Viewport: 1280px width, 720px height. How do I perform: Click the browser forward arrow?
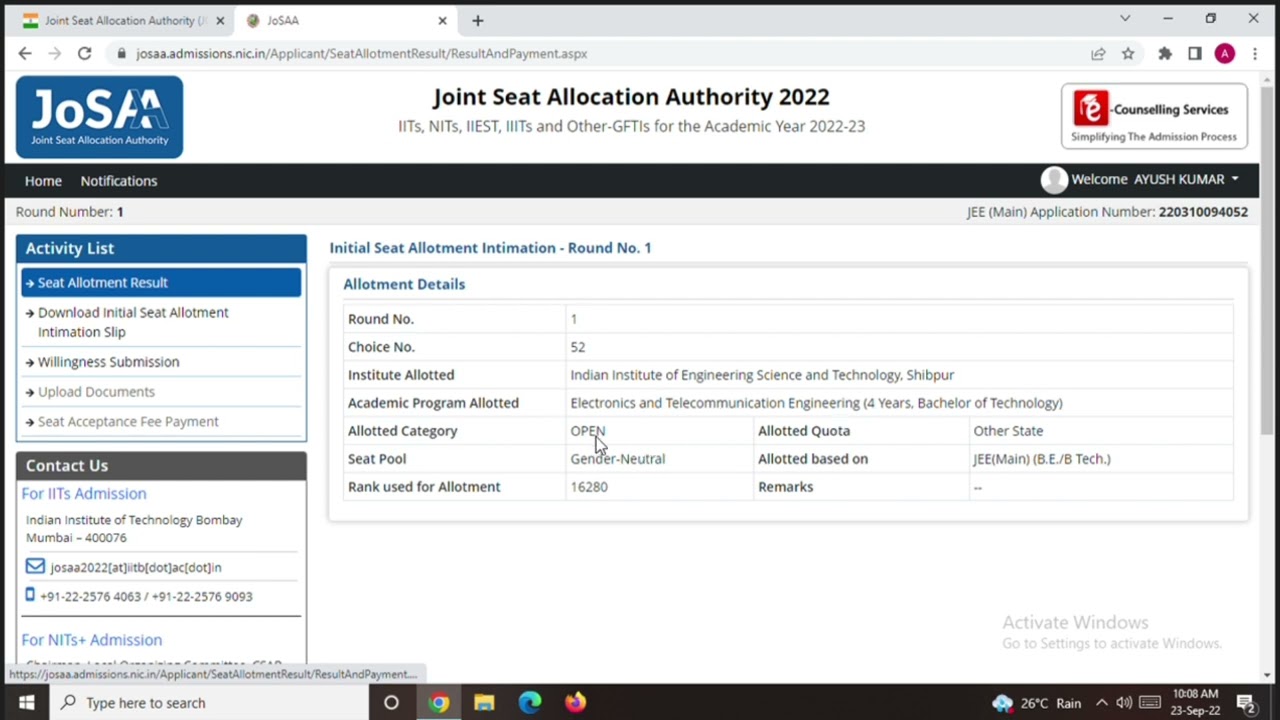(55, 54)
